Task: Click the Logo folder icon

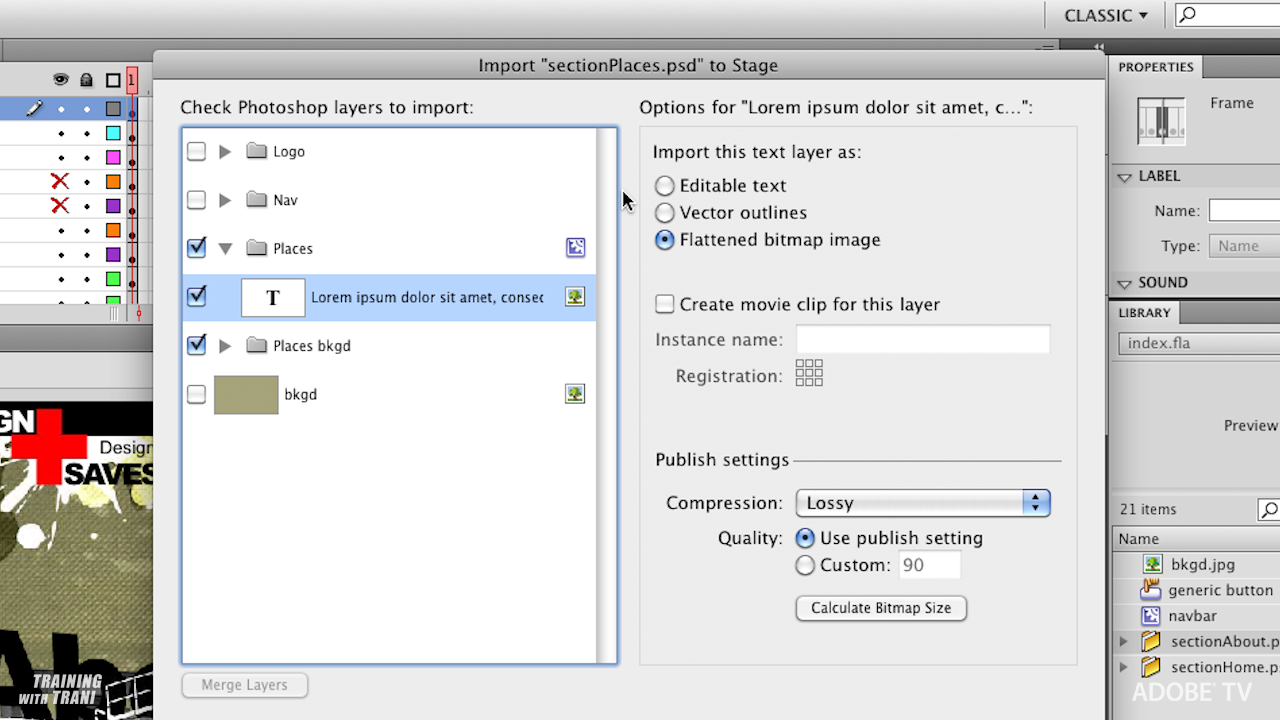Action: (x=256, y=151)
